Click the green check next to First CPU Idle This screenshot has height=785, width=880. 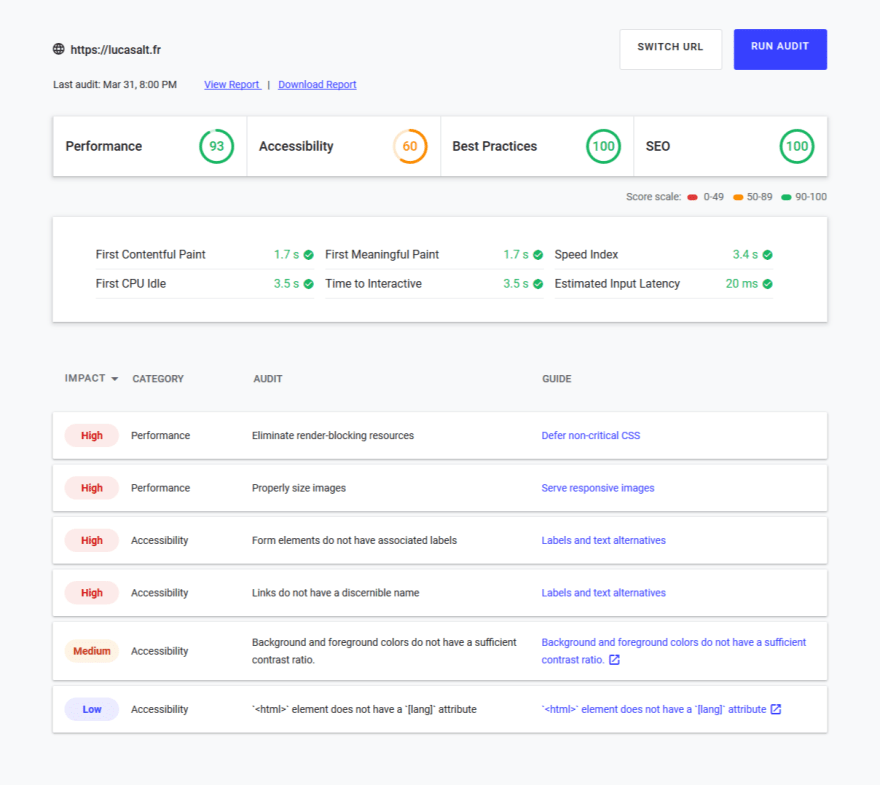[309, 284]
